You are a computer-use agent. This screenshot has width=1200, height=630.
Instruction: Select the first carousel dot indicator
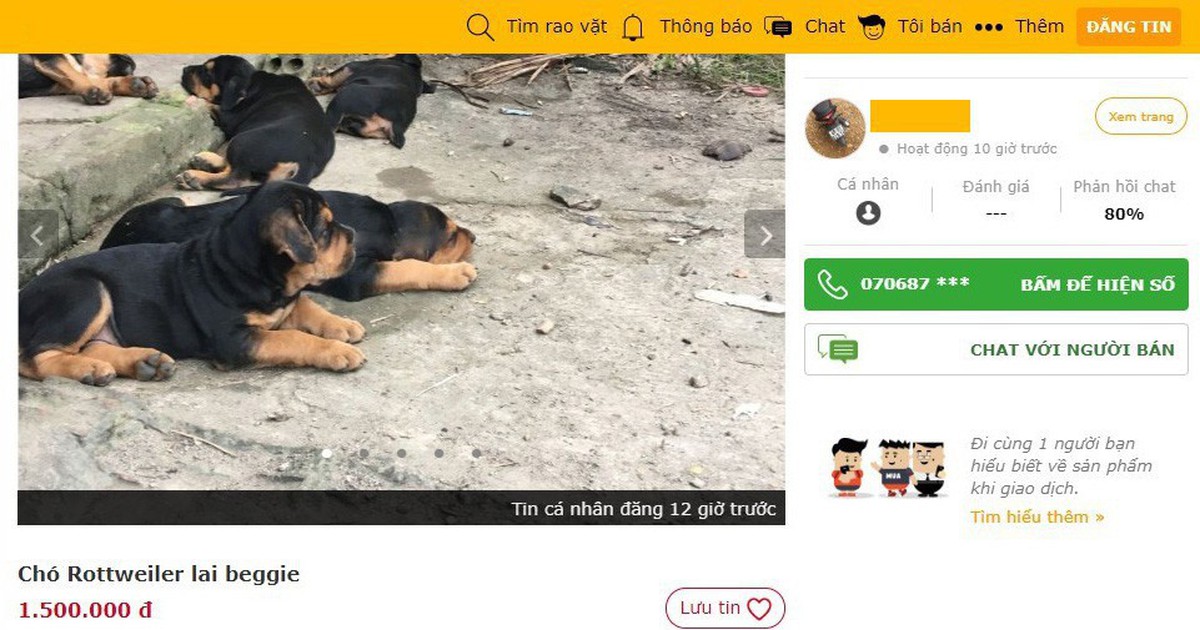pyautogui.click(x=326, y=453)
